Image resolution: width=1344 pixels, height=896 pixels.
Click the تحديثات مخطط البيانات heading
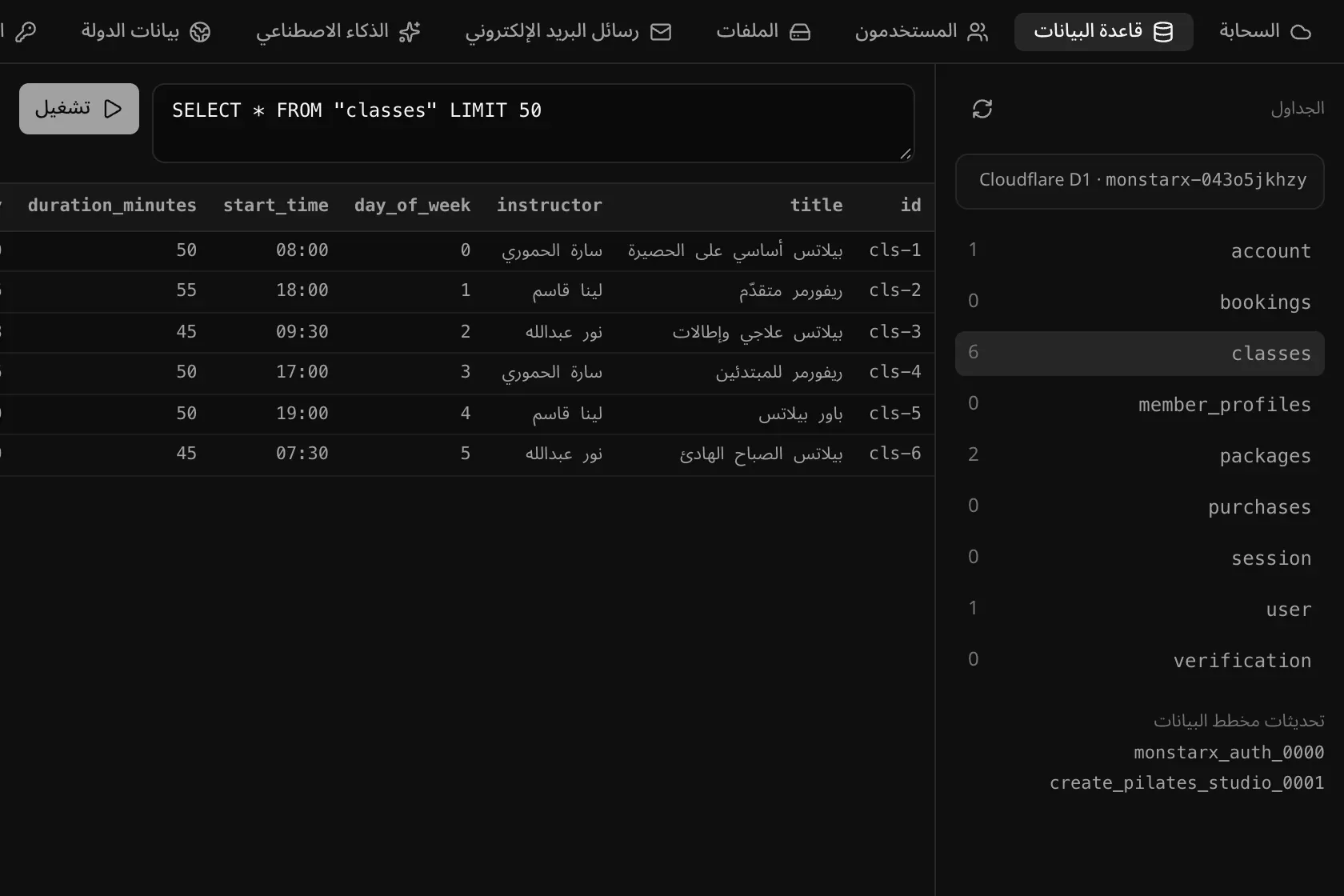pyautogui.click(x=1239, y=721)
